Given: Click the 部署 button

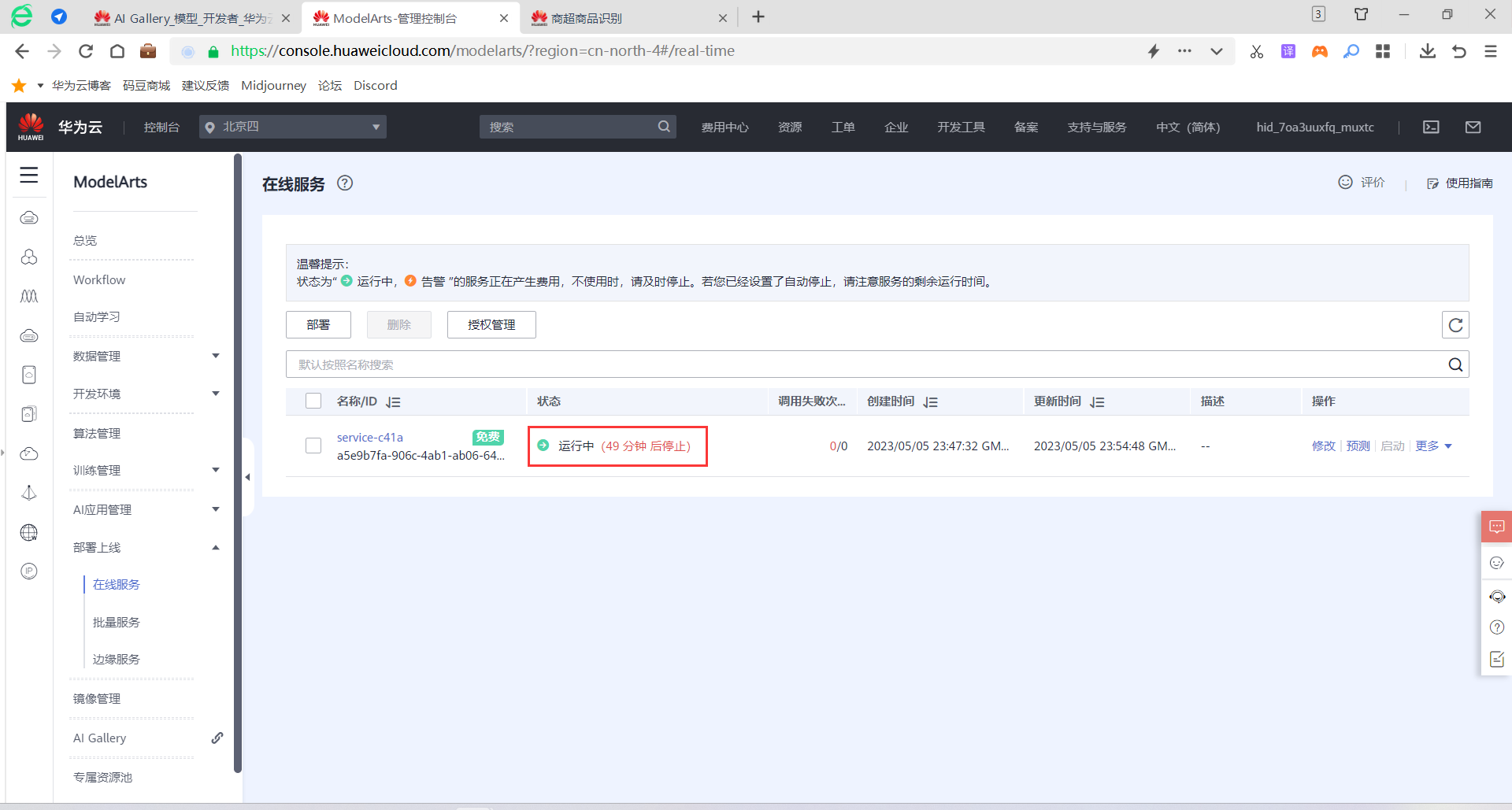Looking at the screenshot, I should click(318, 325).
